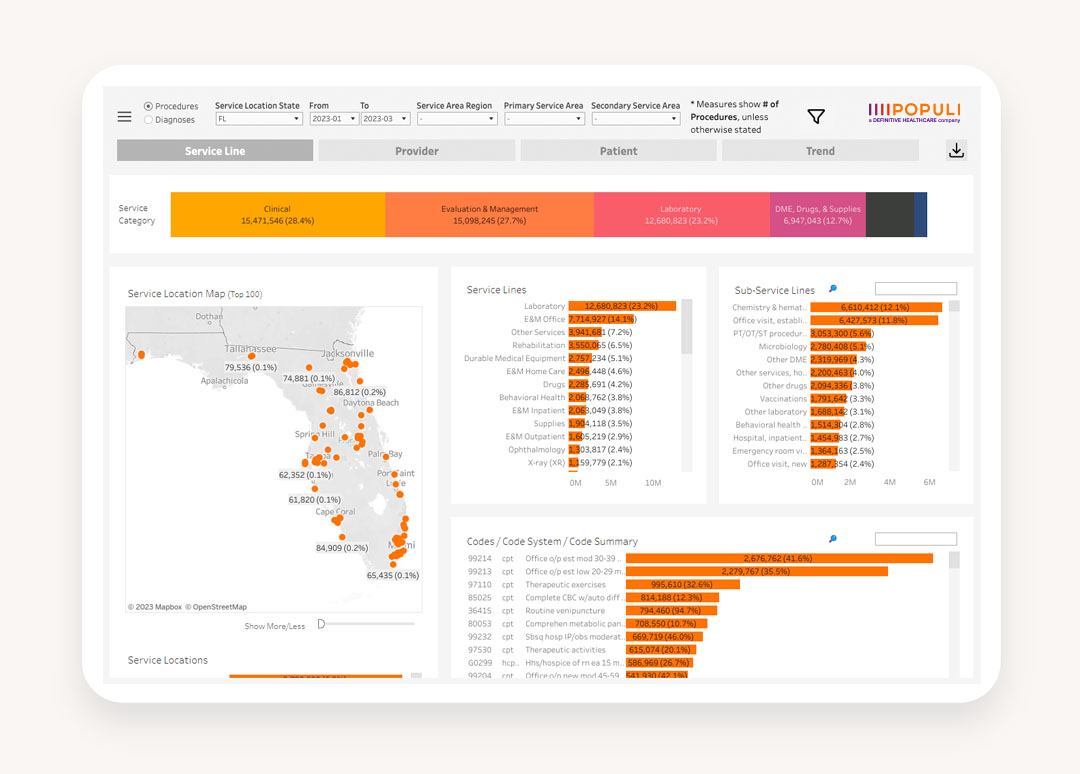This screenshot has height=774, width=1080.
Task: Select the DME, Drugs, & Supplies segment
Action: tap(818, 215)
